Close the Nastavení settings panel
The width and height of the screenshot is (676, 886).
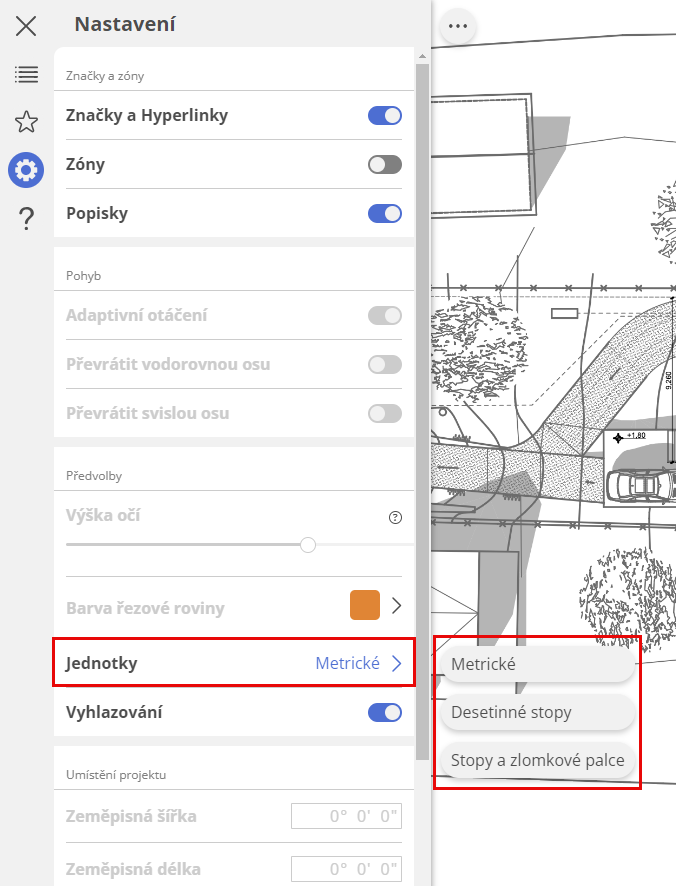coord(26,26)
